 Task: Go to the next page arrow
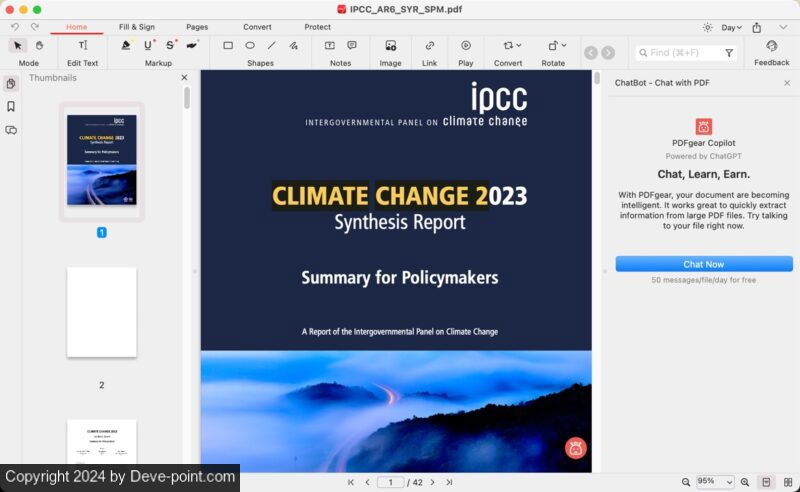tap(432, 482)
